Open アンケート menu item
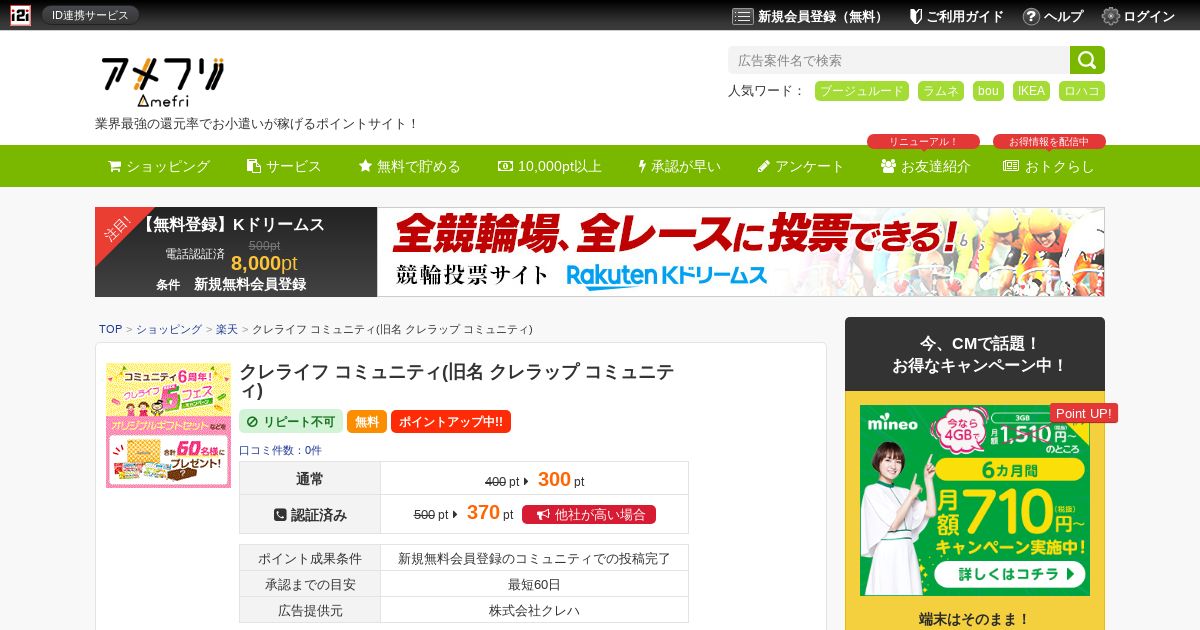Screen dimensions: 1200x630 pyautogui.click(x=801, y=166)
